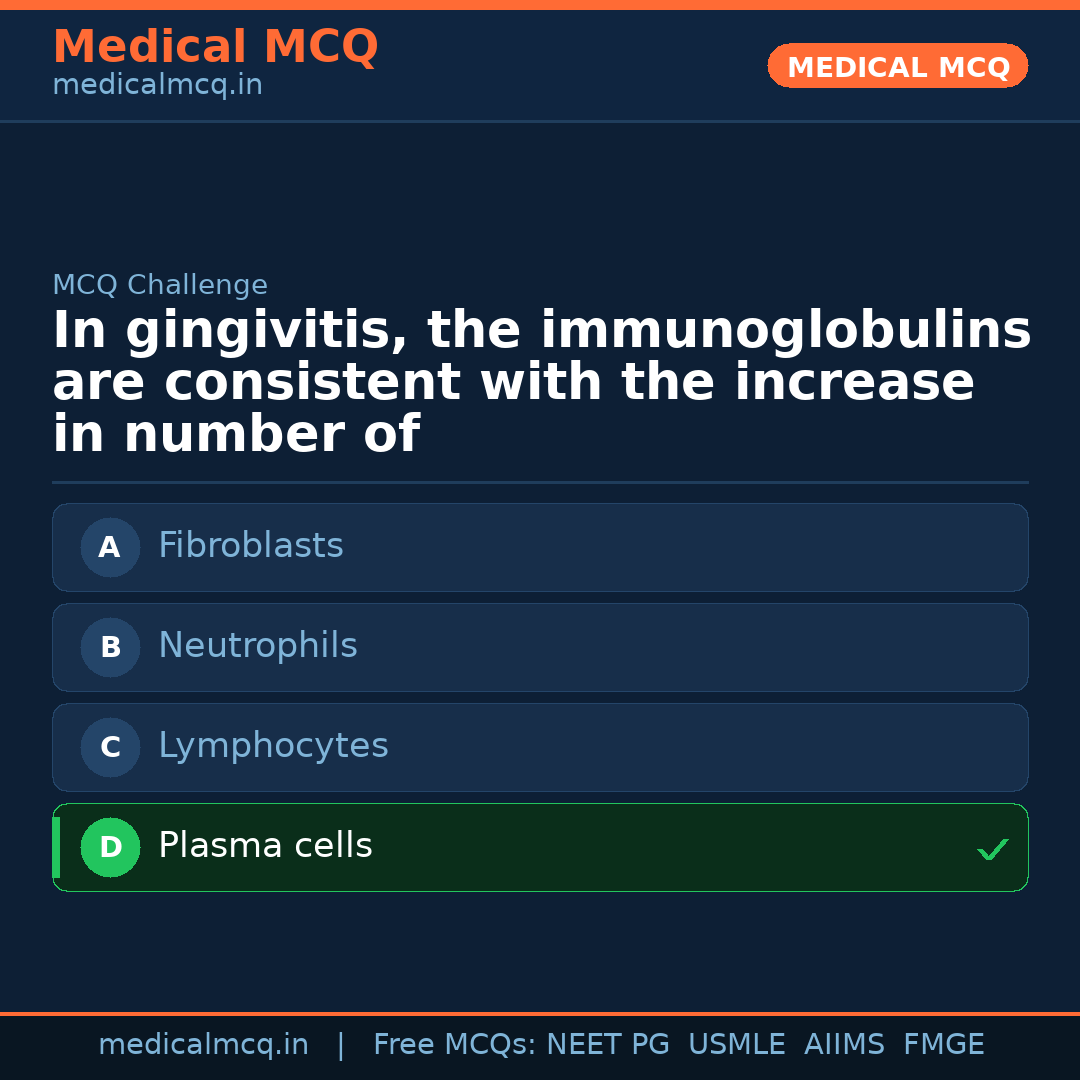Click the circled letter C badge
Viewport: 1080px width, 1080px height.
[110, 747]
